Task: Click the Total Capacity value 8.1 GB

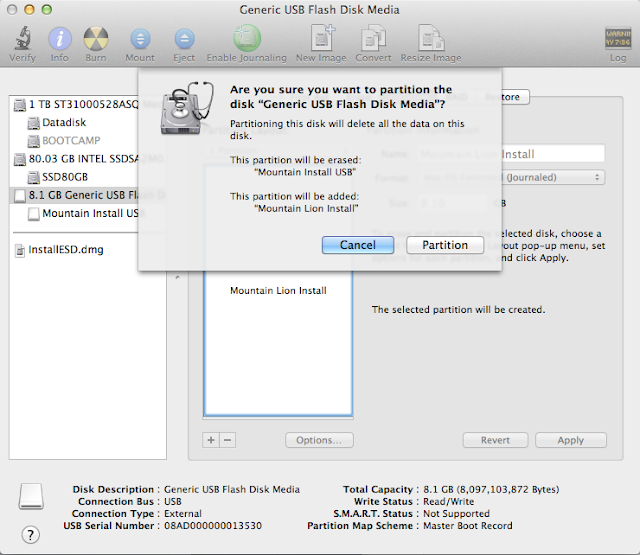Action: pos(491,489)
